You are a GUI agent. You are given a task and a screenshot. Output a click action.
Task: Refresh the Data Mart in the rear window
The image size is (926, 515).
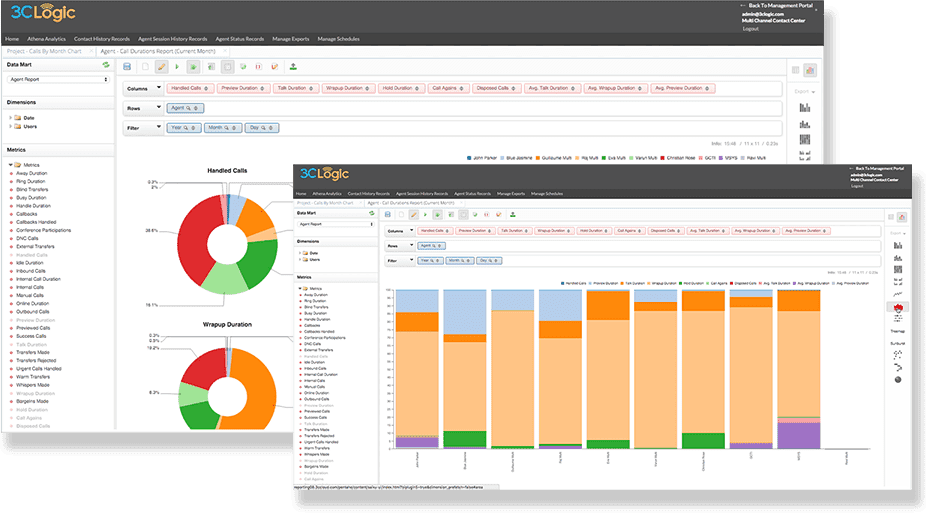coord(106,64)
